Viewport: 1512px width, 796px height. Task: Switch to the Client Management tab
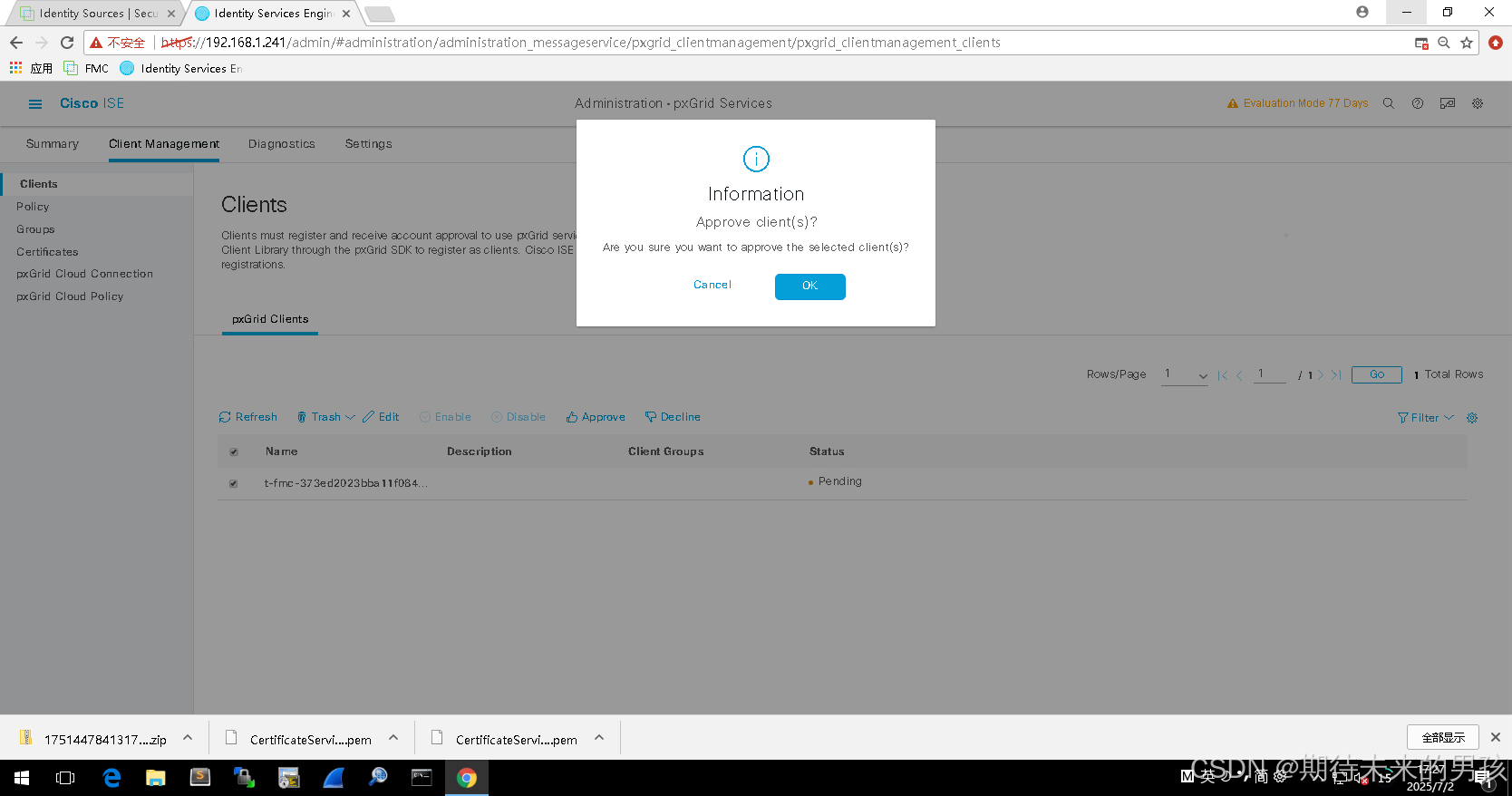pos(164,144)
